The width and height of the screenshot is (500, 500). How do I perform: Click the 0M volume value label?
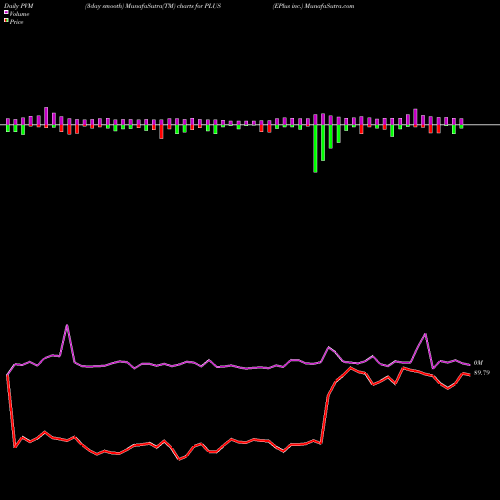[478, 363]
